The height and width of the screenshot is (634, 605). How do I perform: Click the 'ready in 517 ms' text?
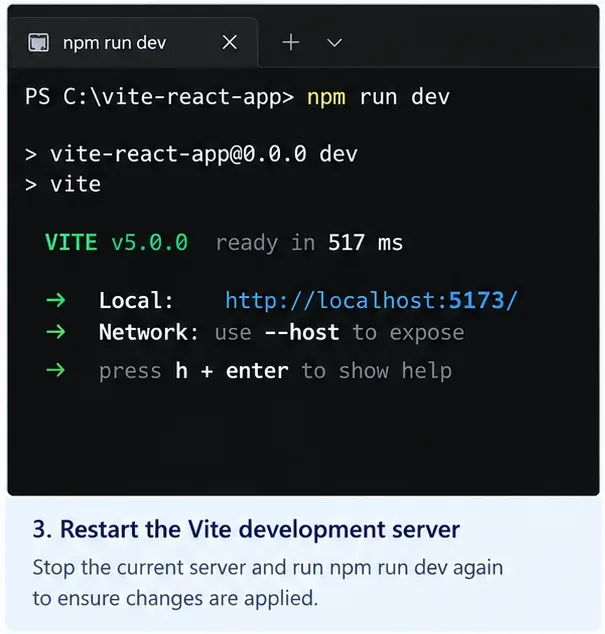309,243
